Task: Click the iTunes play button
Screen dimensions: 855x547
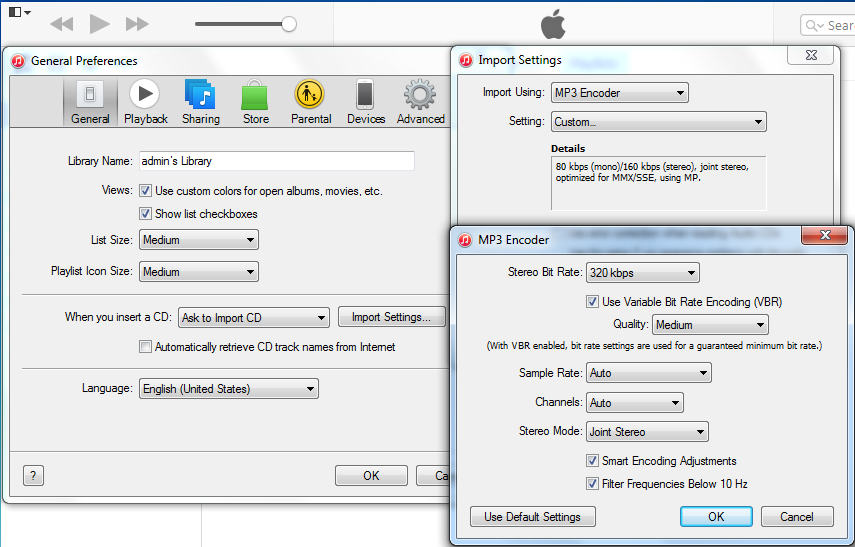Action: pyautogui.click(x=99, y=24)
